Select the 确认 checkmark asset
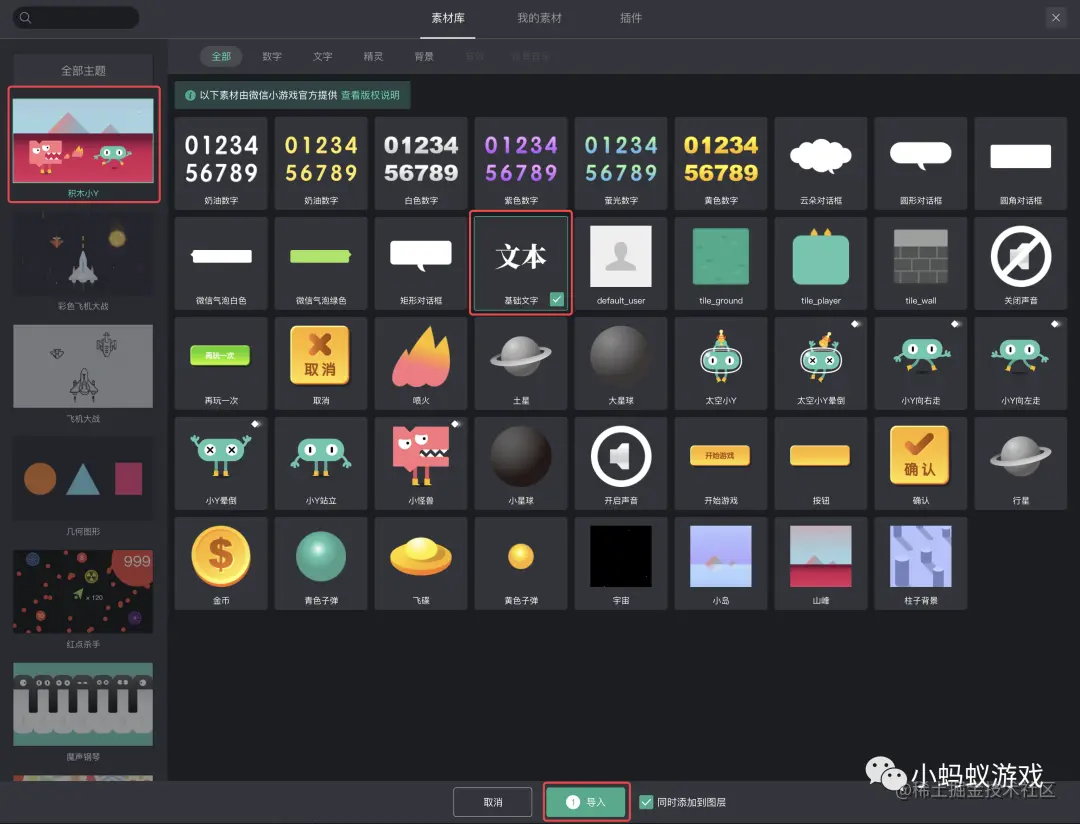This screenshot has height=824, width=1080. coord(920,463)
